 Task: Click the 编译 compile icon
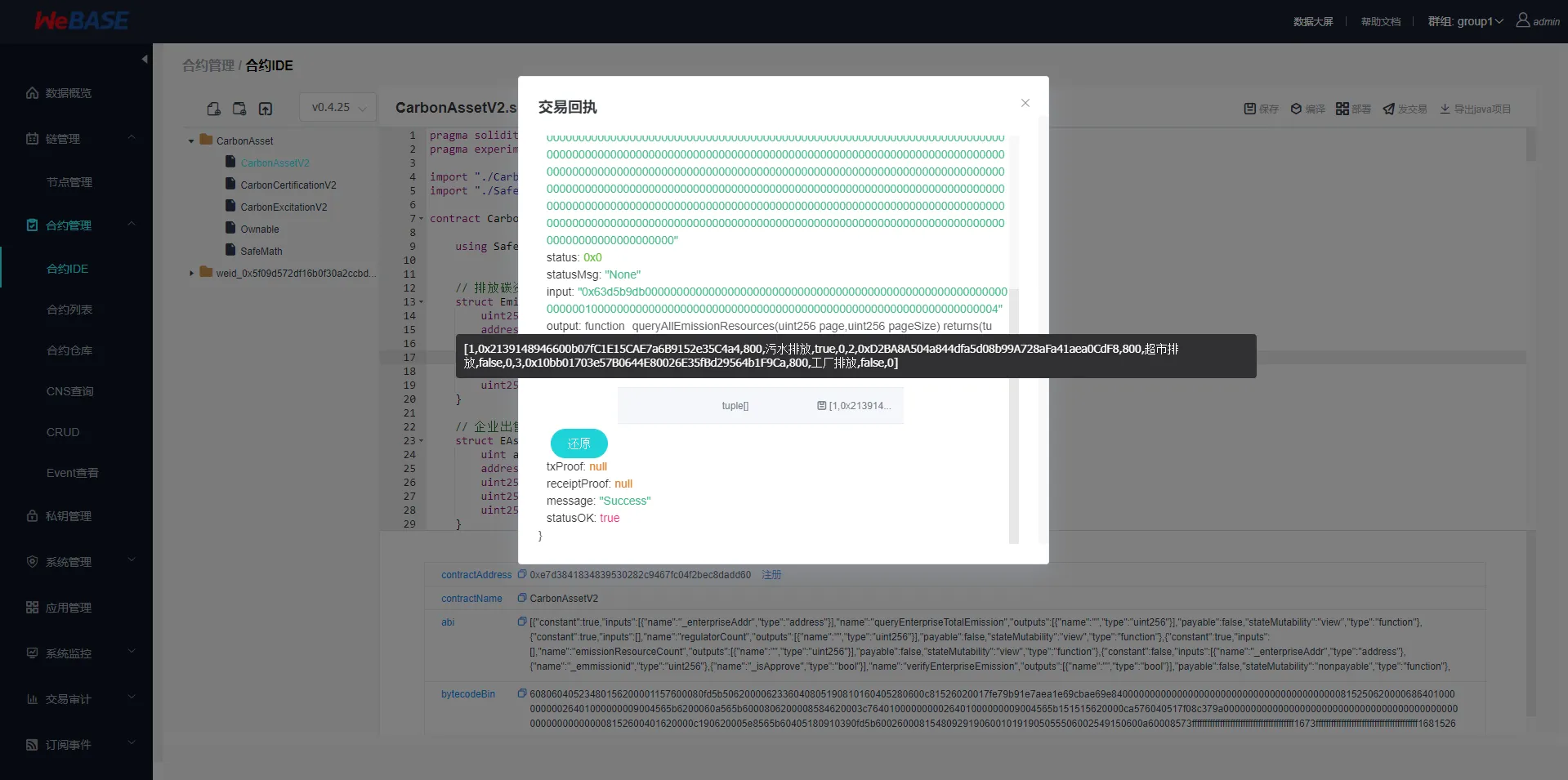coord(1296,109)
